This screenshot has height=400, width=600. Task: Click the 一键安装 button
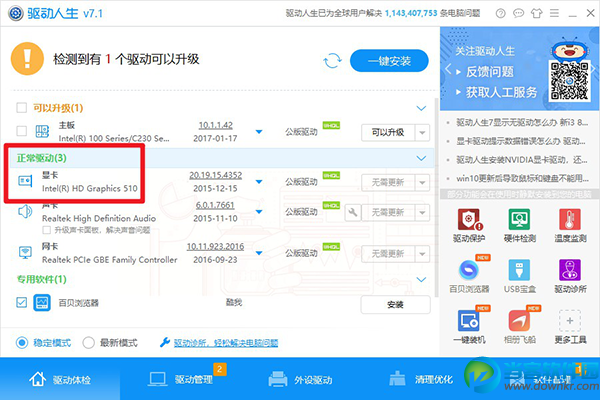[x=389, y=60]
